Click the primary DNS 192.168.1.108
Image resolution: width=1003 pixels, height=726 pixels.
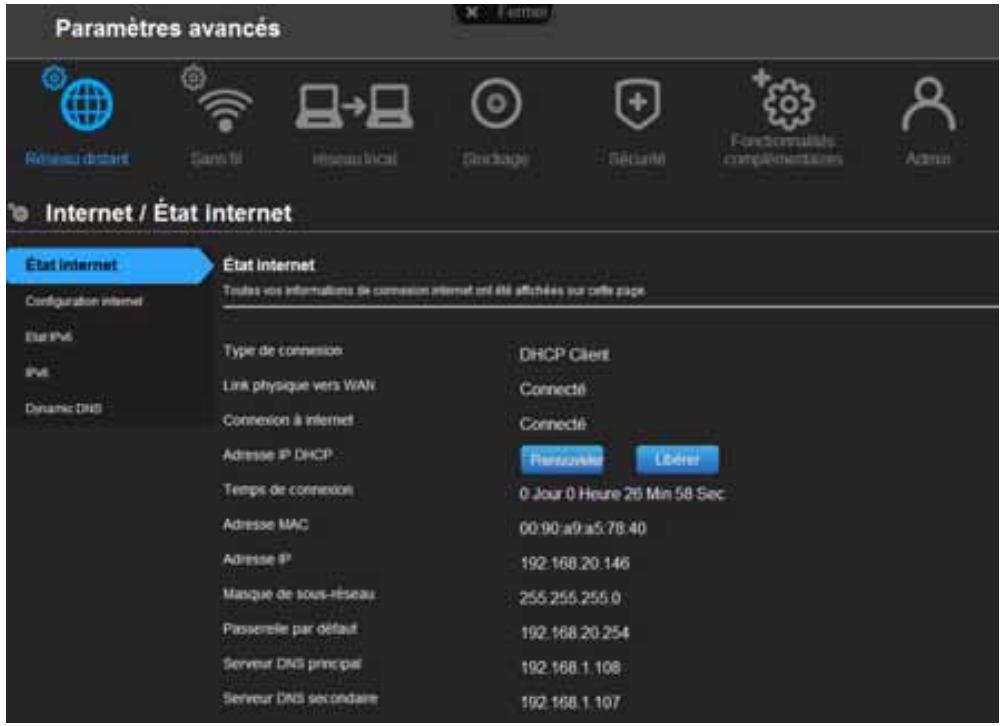pyautogui.click(x=571, y=667)
